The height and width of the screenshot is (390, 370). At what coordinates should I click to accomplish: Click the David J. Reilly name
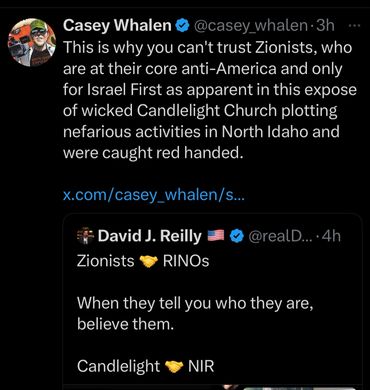pos(150,236)
